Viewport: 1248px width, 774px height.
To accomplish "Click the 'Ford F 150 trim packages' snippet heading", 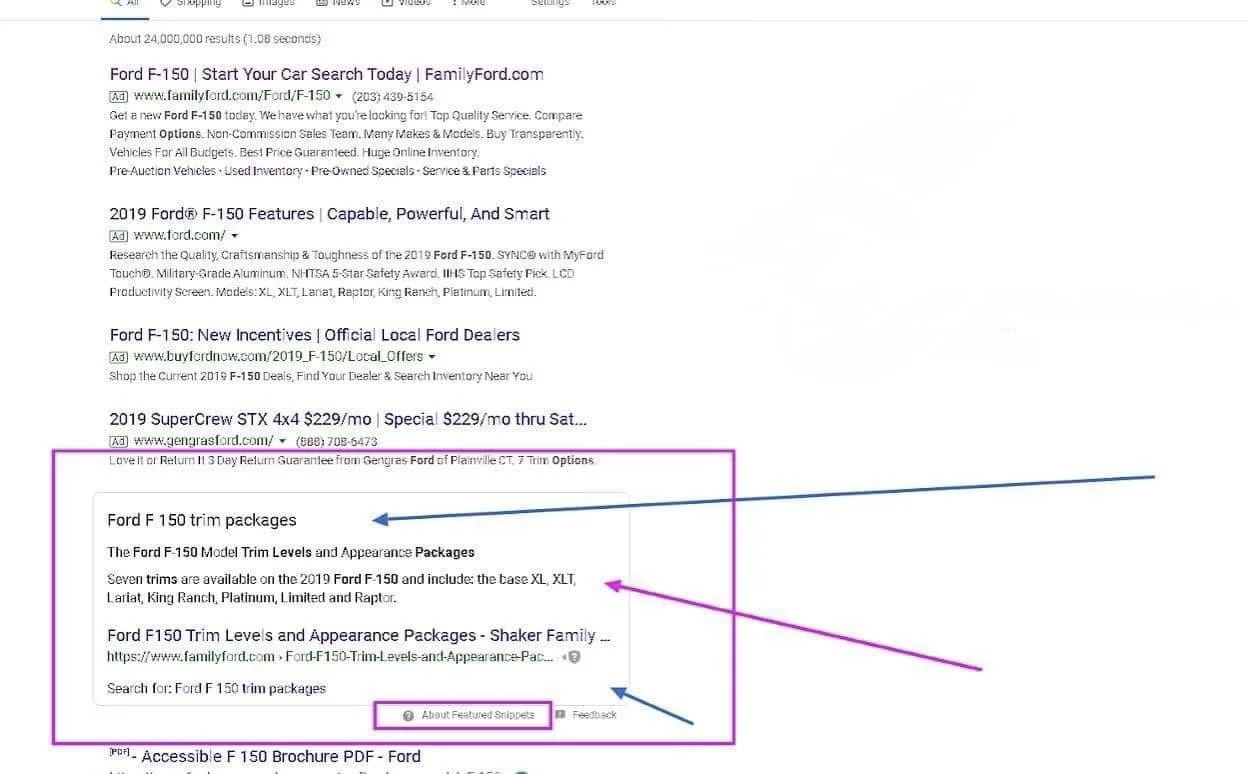I will [202, 520].
